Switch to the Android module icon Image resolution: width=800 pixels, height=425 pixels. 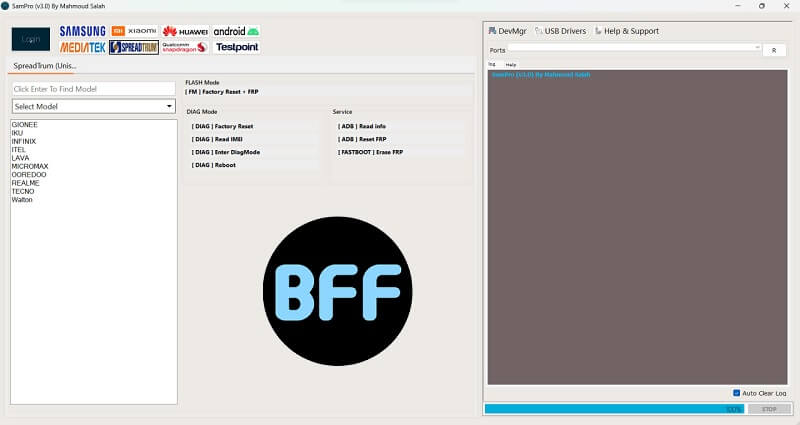[x=236, y=31]
